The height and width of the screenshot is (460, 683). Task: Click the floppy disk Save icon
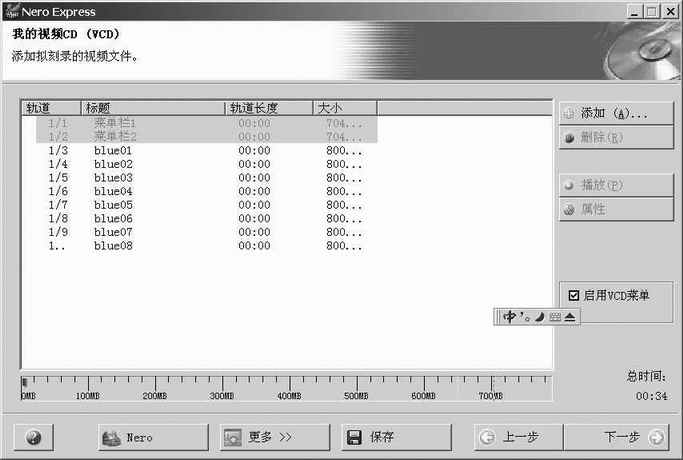click(354, 437)
